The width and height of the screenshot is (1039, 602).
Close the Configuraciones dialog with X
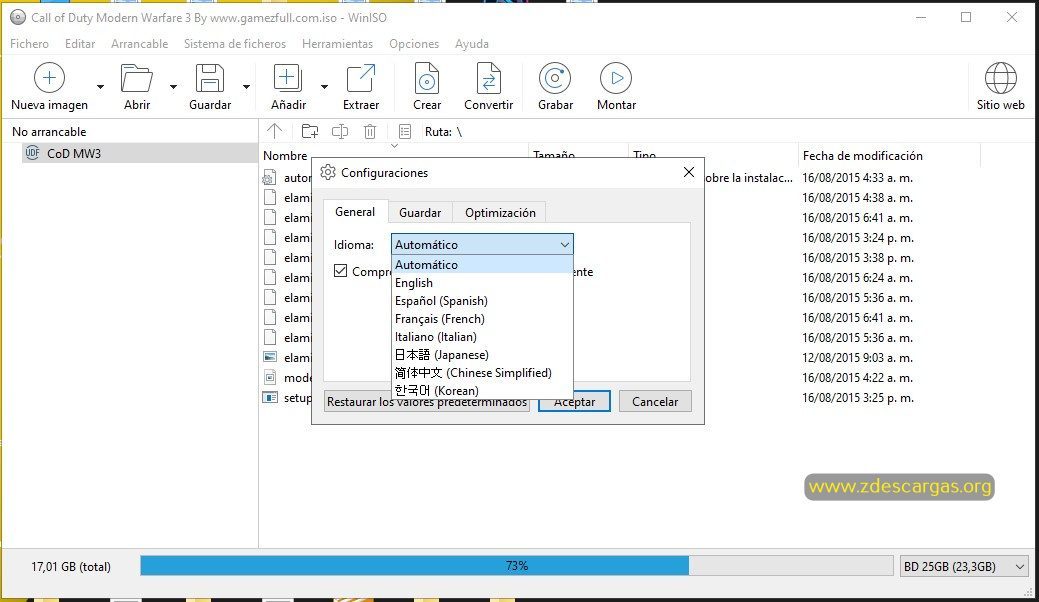688,172
